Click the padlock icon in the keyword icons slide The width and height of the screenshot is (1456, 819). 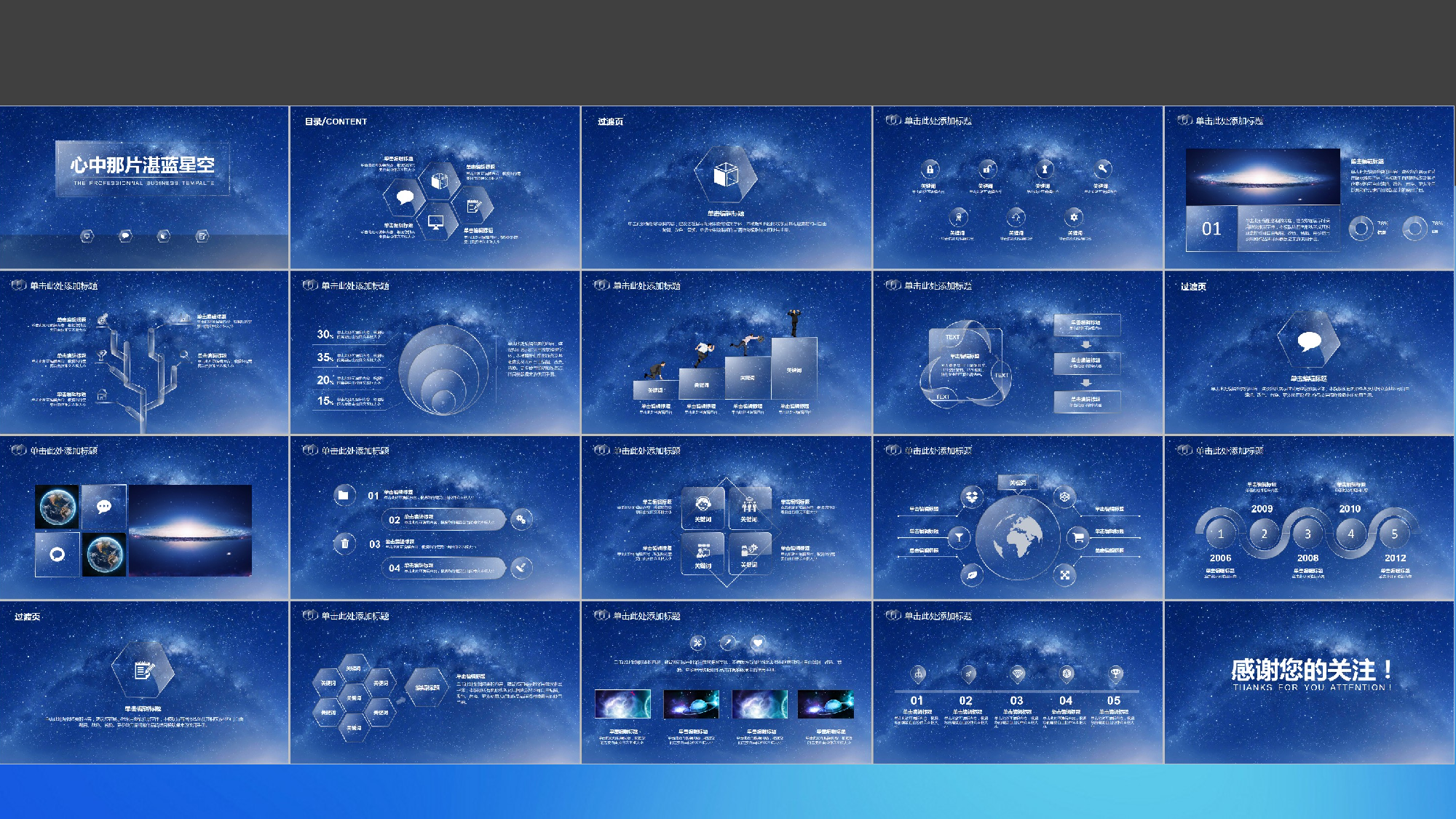pos(929,170)
